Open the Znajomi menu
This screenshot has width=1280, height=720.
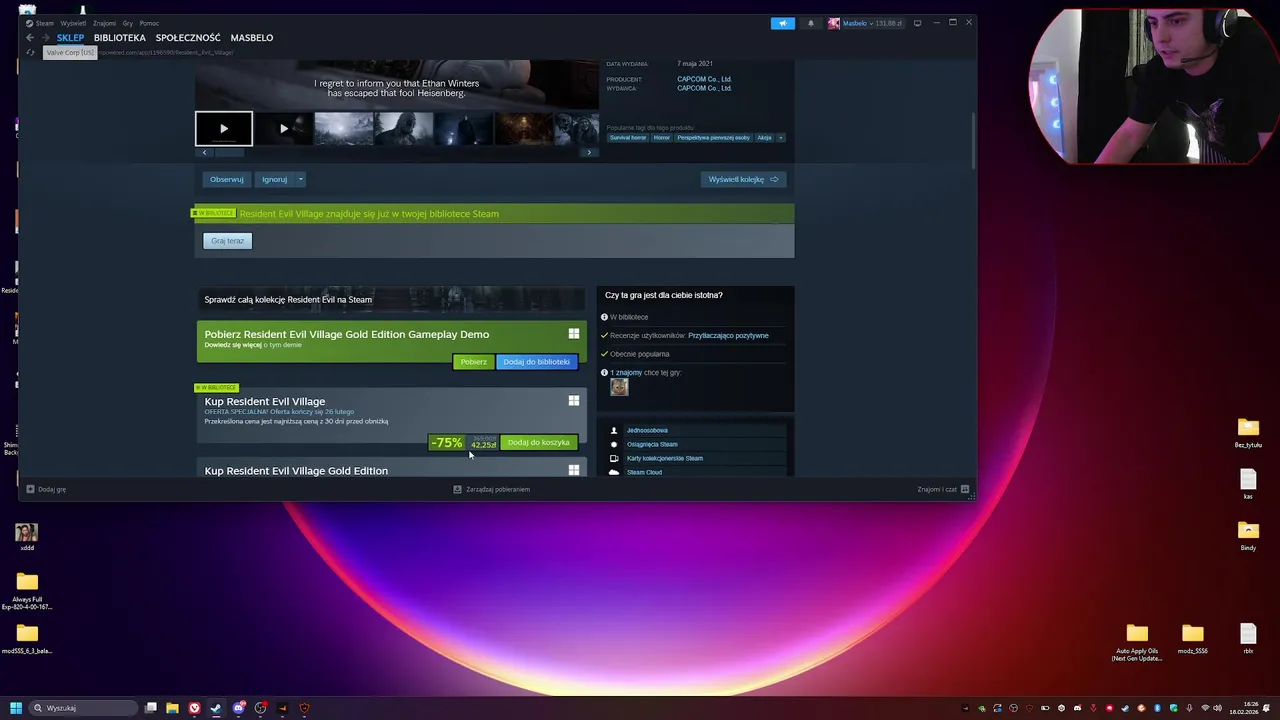point(104,23)
